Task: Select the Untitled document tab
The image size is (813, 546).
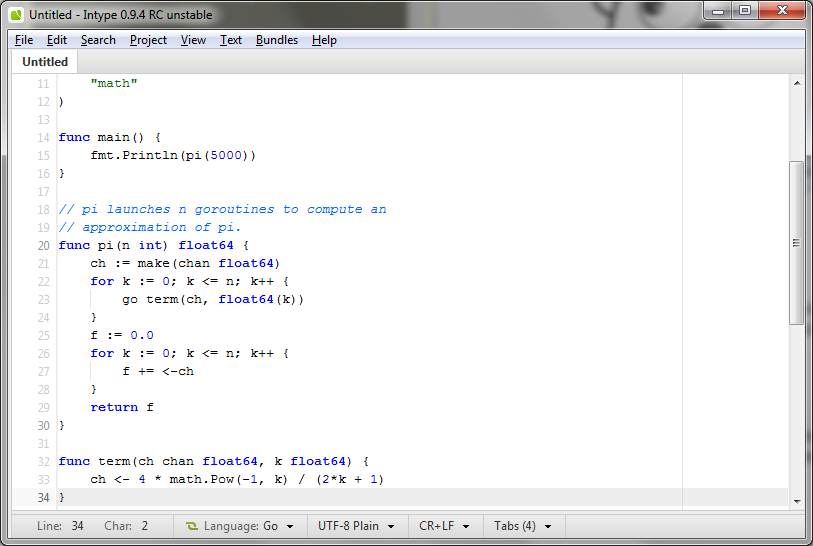Action: click(45, 62)
